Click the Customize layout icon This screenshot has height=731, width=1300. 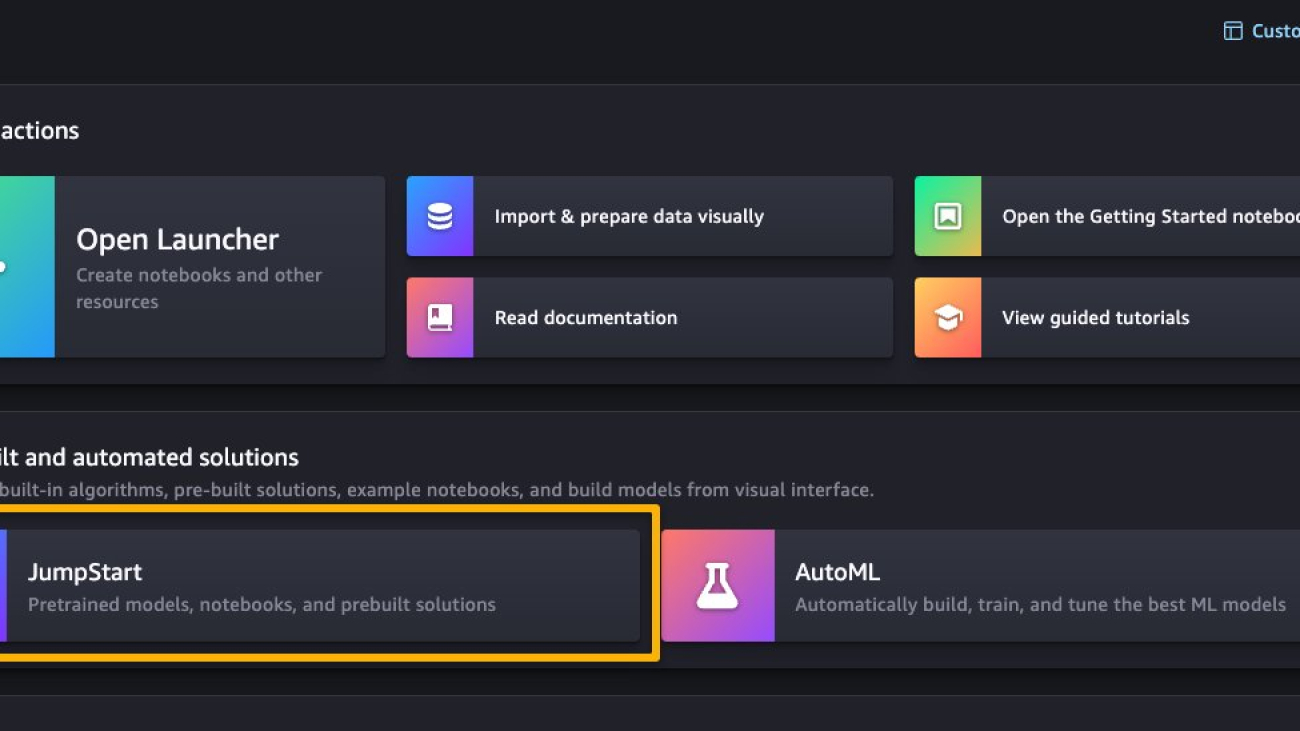point(1233,31)
